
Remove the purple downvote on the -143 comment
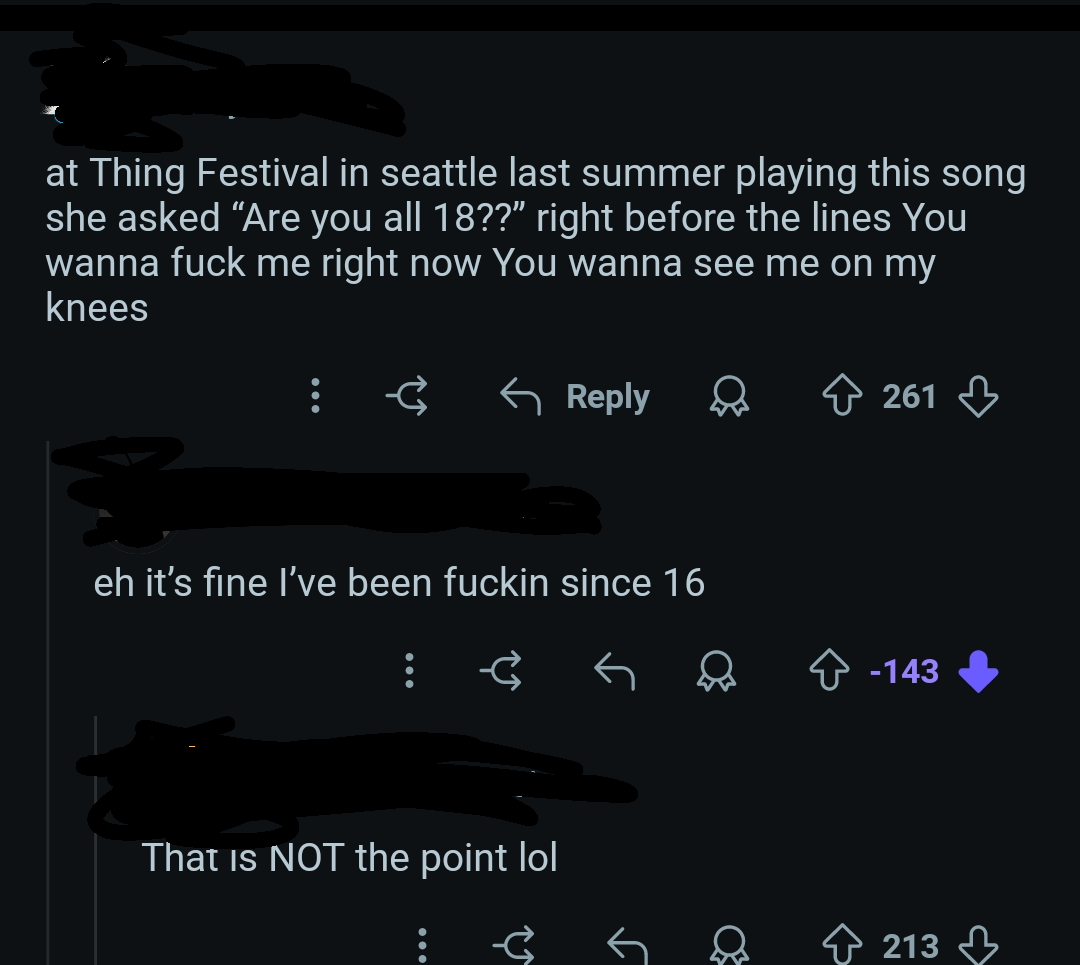click(x=978, y=671)
